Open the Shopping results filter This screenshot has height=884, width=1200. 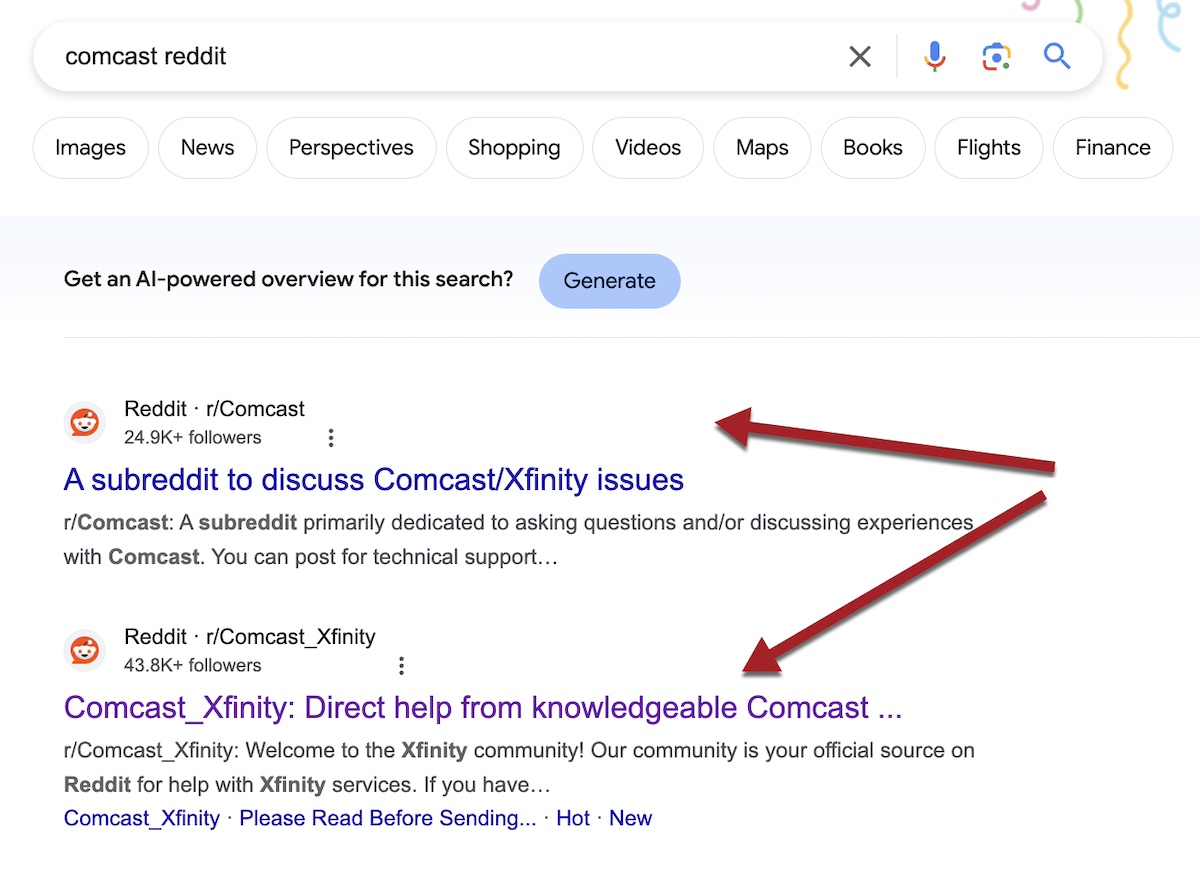[x=514, y=148]
